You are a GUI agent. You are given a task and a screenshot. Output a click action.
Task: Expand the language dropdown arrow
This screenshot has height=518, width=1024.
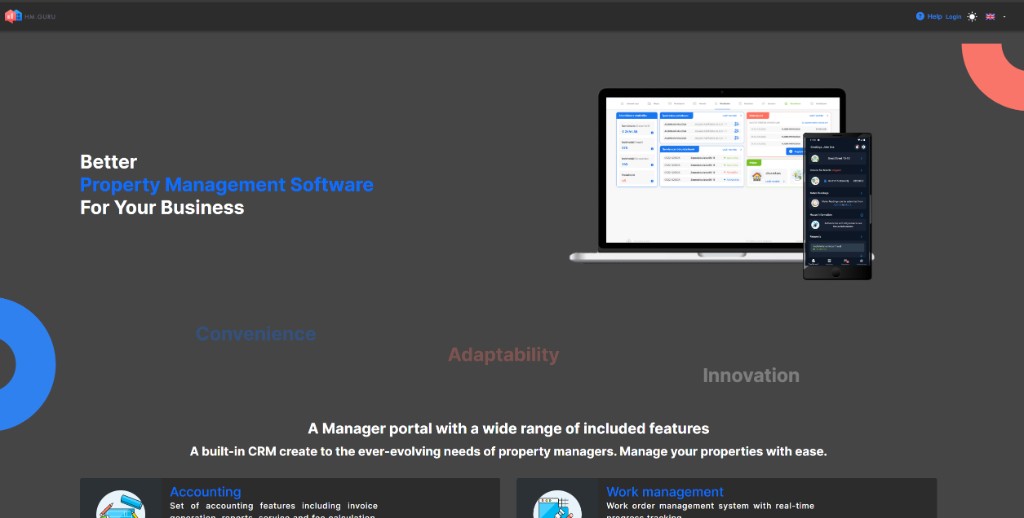(x=1004, y=17)
